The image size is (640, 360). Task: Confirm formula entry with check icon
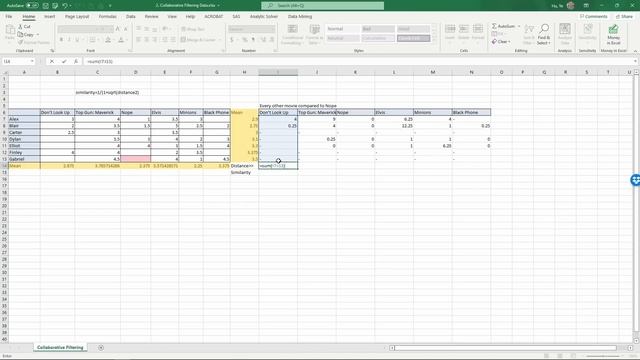click(64, 61)
